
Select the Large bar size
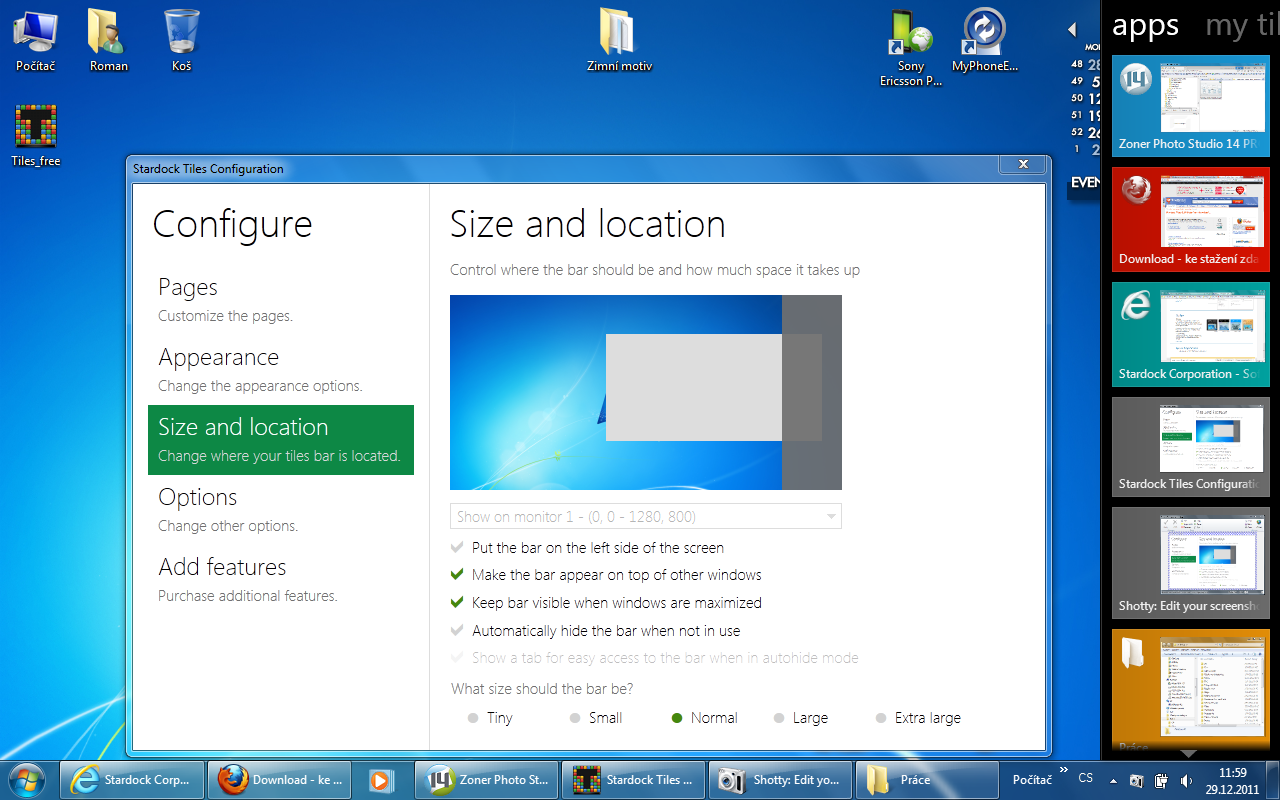[x=801, y=718]
